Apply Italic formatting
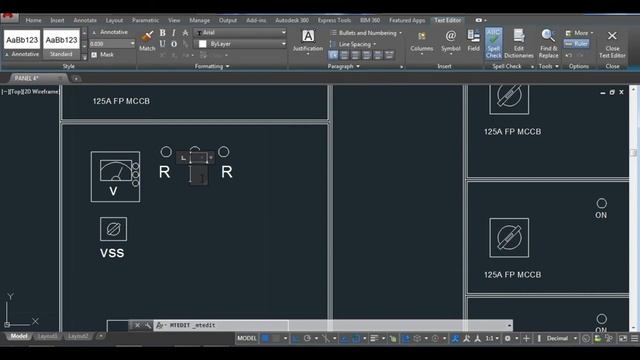 click(174, 33)
